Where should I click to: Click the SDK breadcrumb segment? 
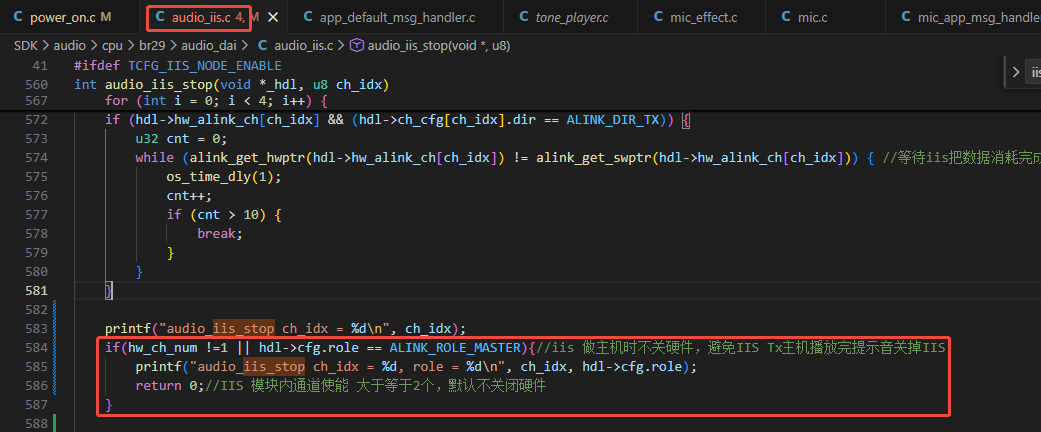pos(27,46)
